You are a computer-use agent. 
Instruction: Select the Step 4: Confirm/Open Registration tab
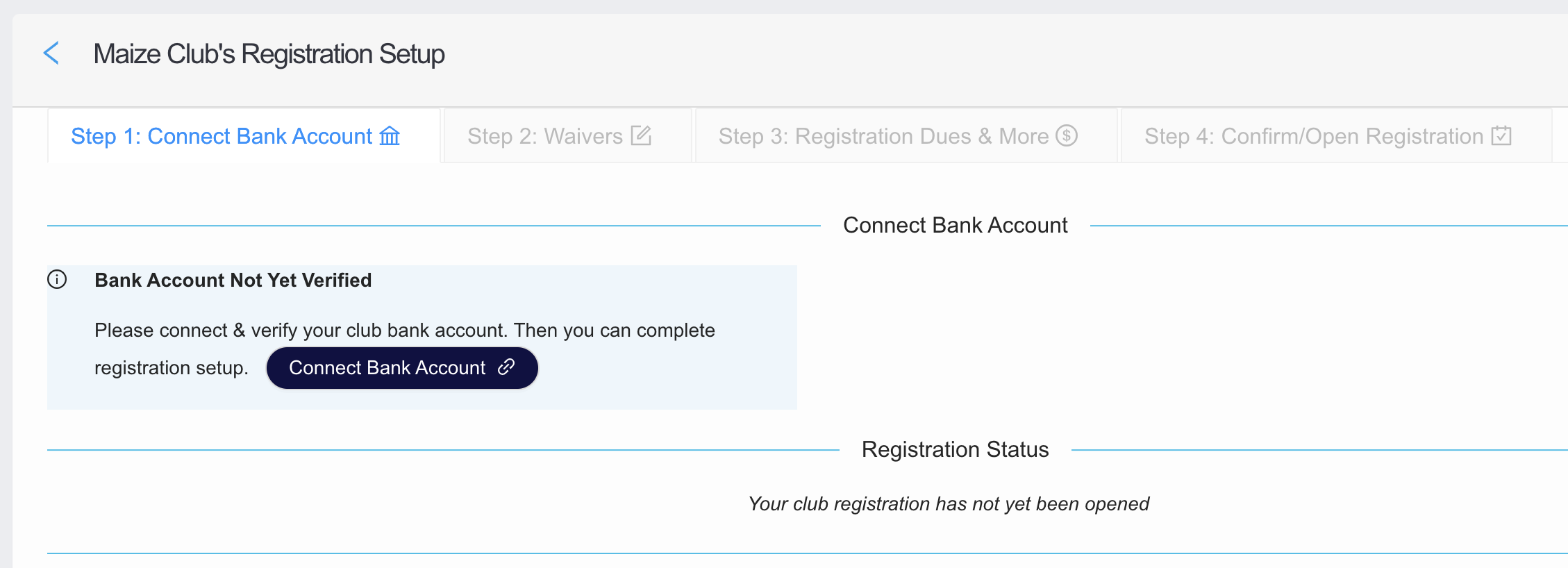[1314, 137]
